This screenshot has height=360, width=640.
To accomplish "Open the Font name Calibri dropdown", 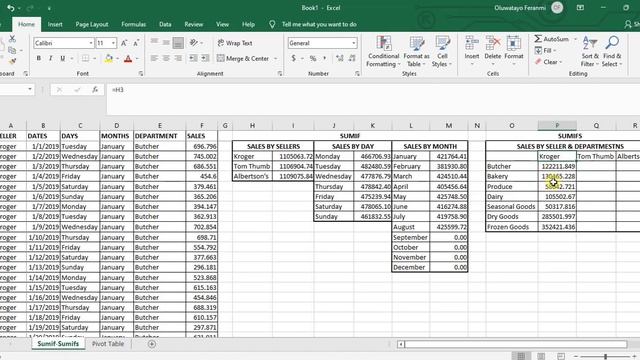I will [x=91, y=43].
